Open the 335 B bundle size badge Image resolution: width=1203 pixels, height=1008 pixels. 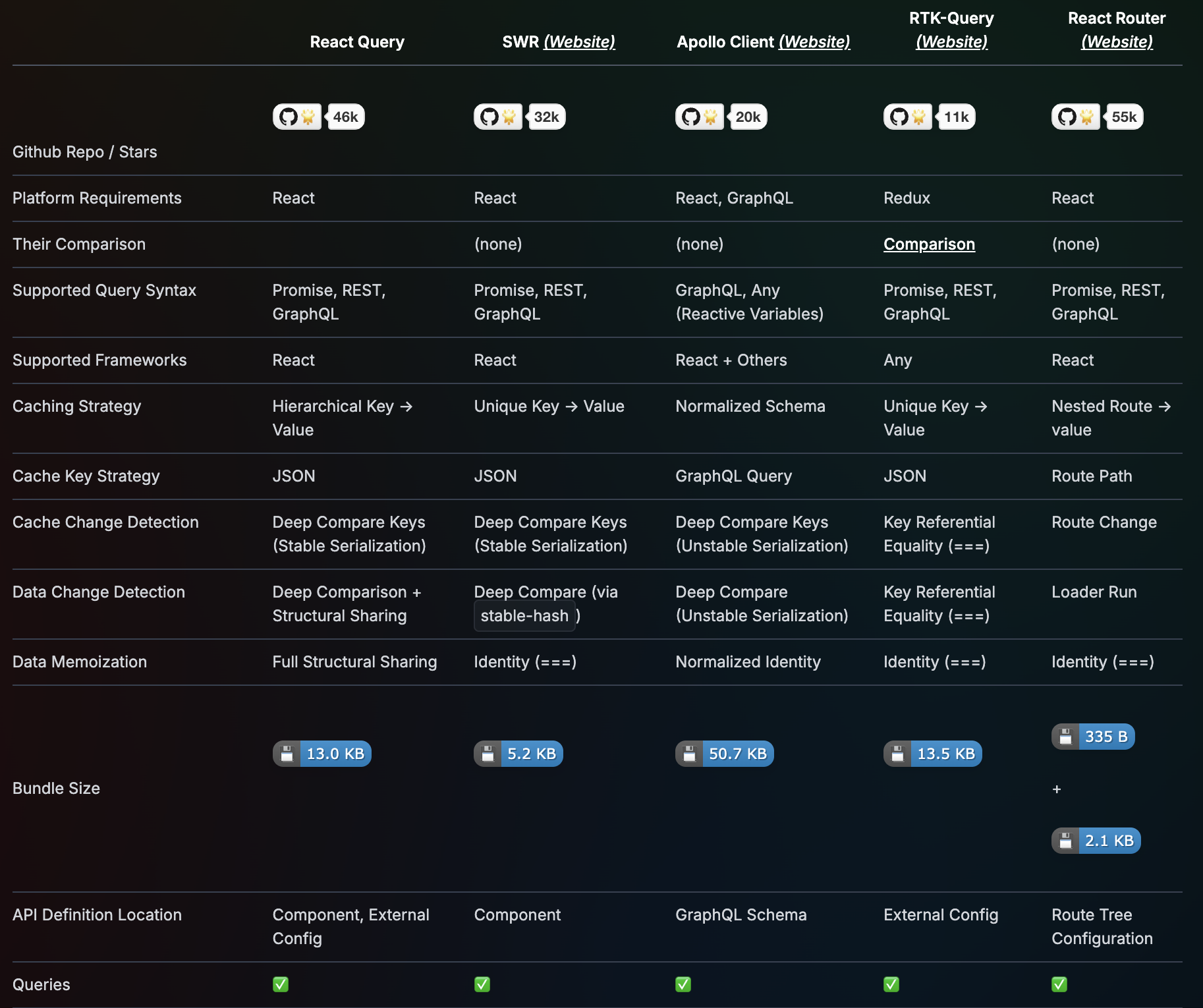click(1093, 737)
